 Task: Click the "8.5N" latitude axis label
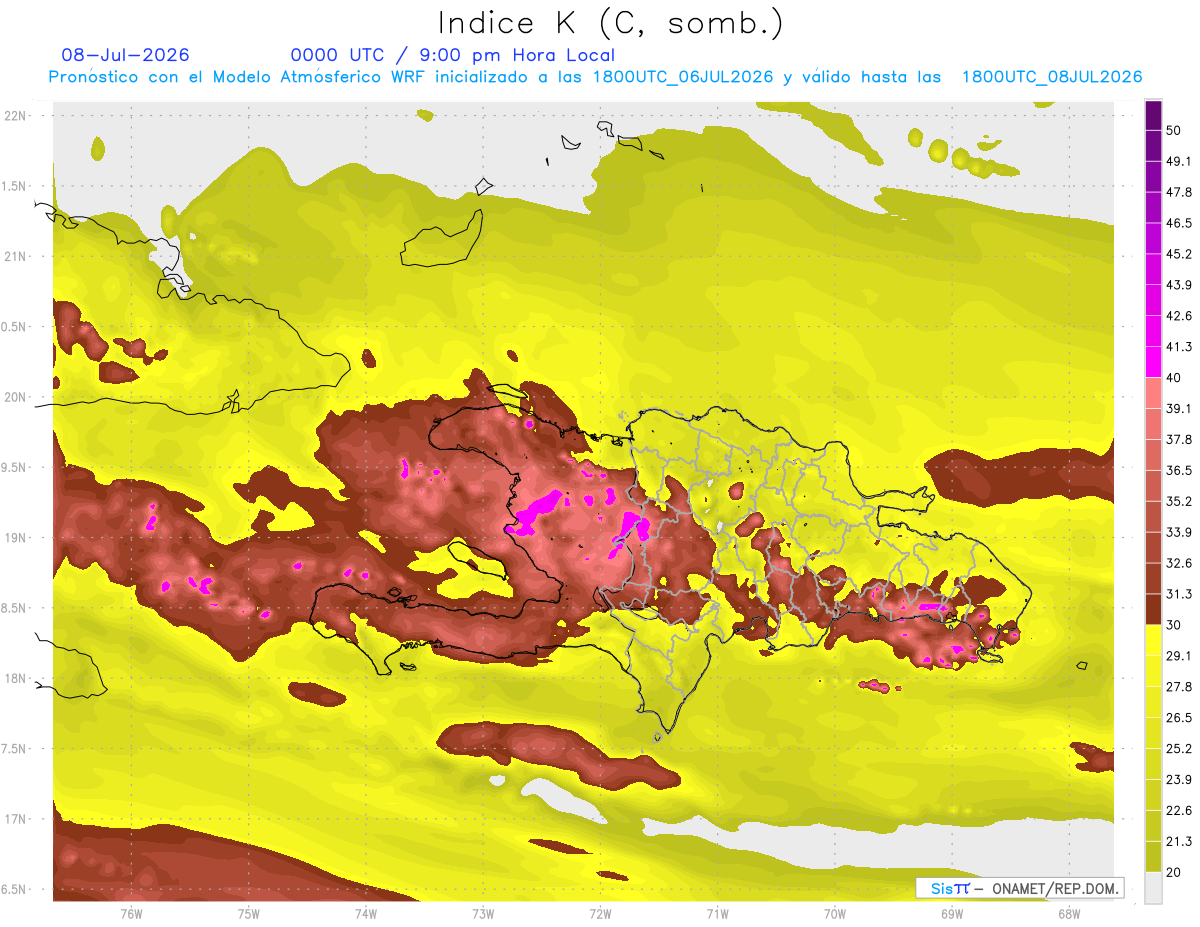[x=13, y=608]
